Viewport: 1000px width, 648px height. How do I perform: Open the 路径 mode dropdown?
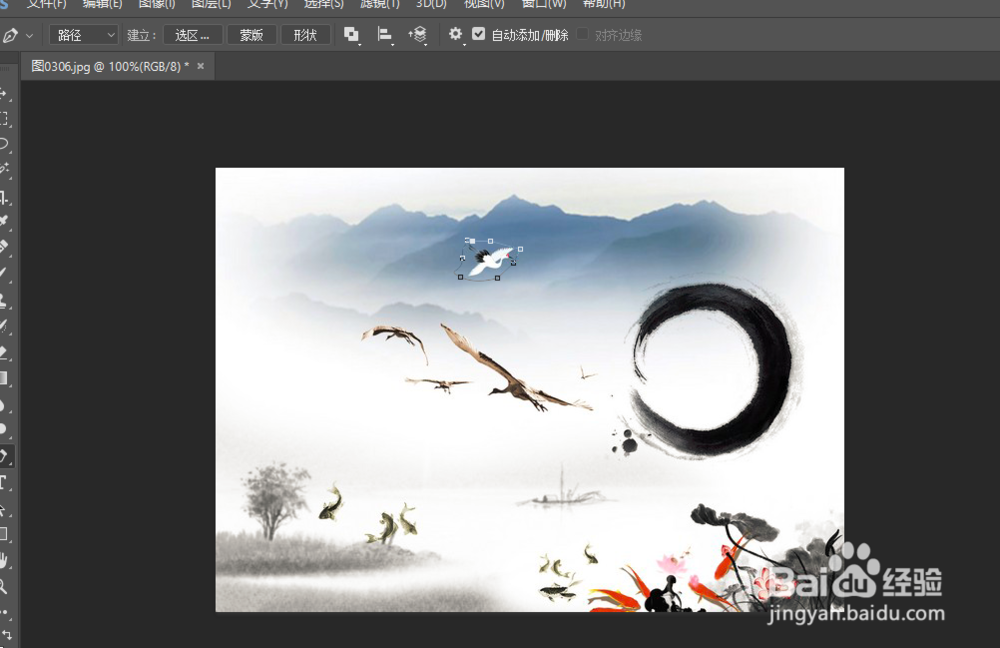coord(84,35)
